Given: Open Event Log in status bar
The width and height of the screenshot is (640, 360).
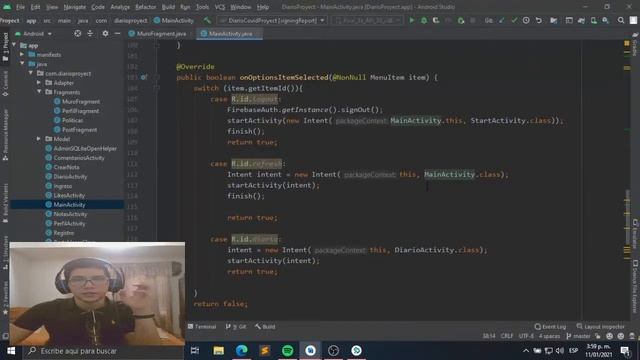Looking at the screenshot, I should (550, 327).
